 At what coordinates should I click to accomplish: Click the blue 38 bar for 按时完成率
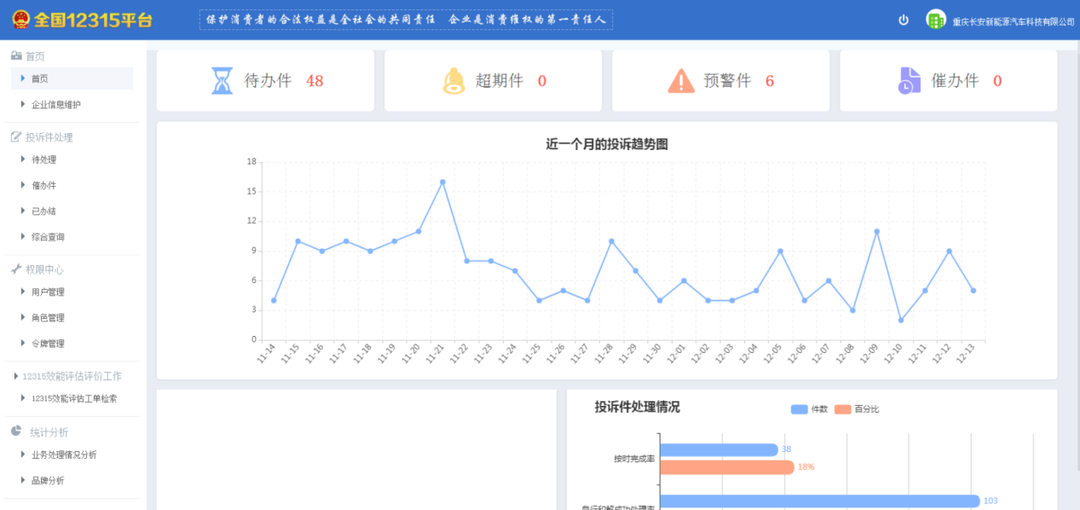719,449
